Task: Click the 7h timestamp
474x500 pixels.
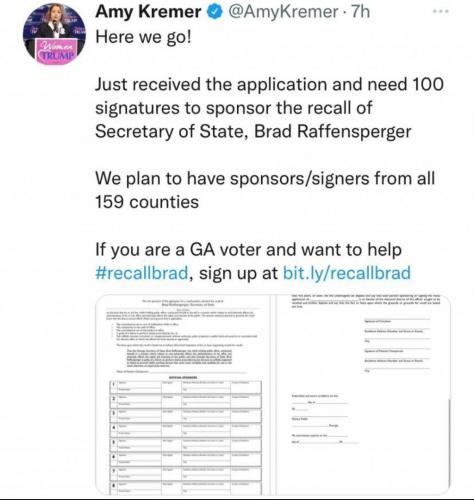Action: coord(361,12)
